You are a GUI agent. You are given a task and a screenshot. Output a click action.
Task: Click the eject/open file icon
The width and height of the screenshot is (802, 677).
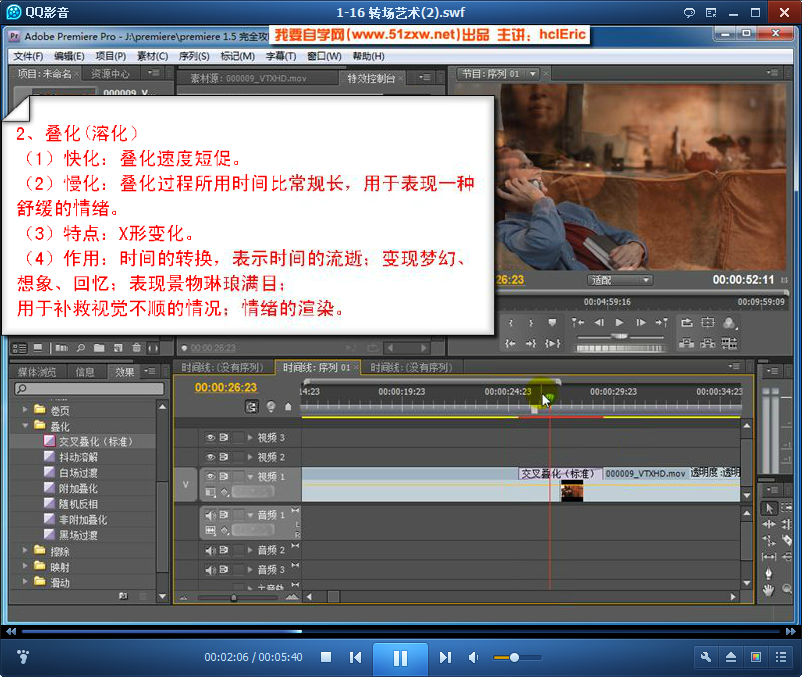[x=731, y=657]
